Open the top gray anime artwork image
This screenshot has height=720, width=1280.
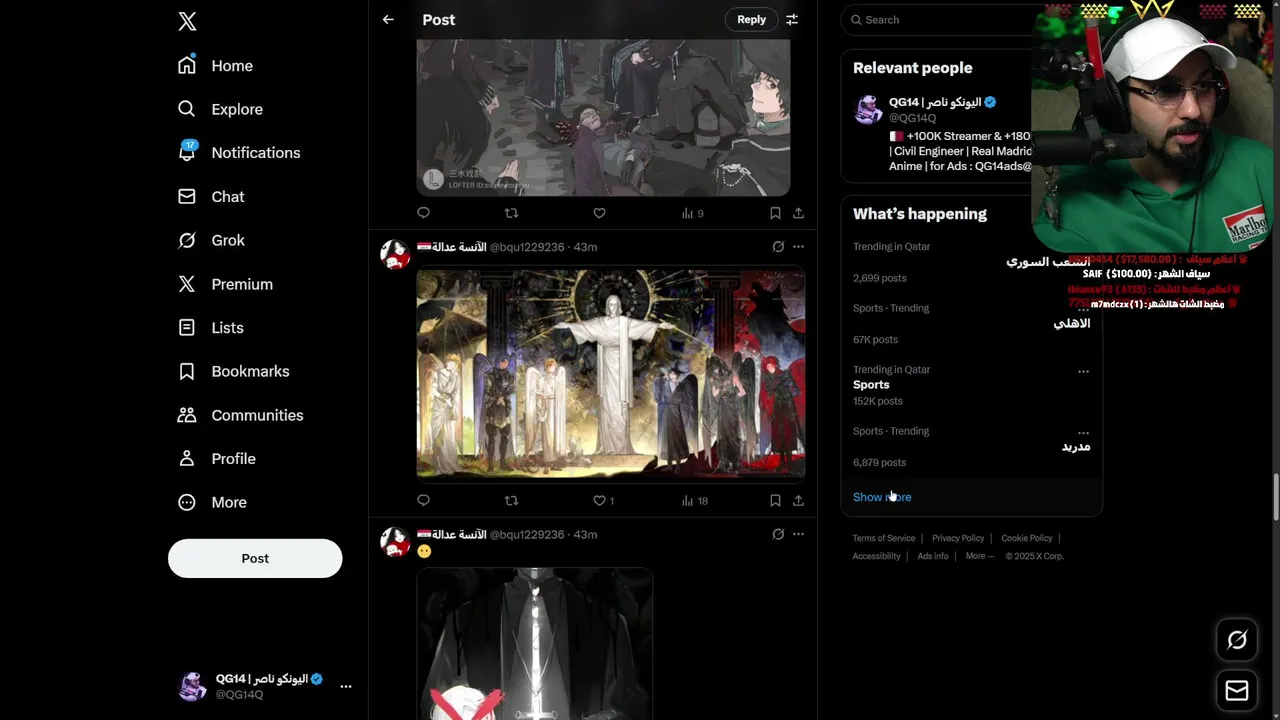point(603,118)
